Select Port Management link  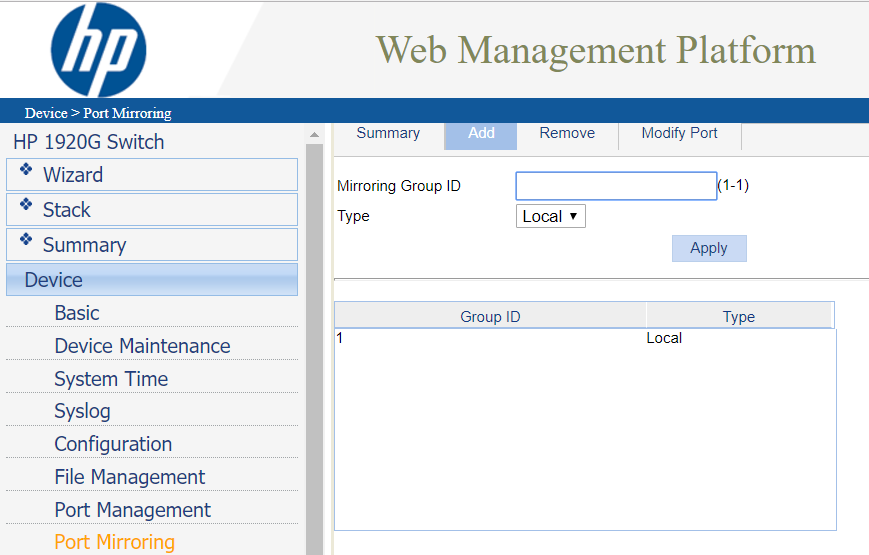tap(133, 510)
